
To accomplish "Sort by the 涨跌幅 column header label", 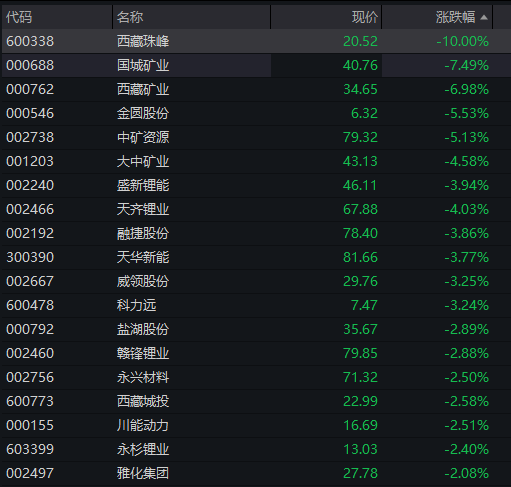I will 455,17.
